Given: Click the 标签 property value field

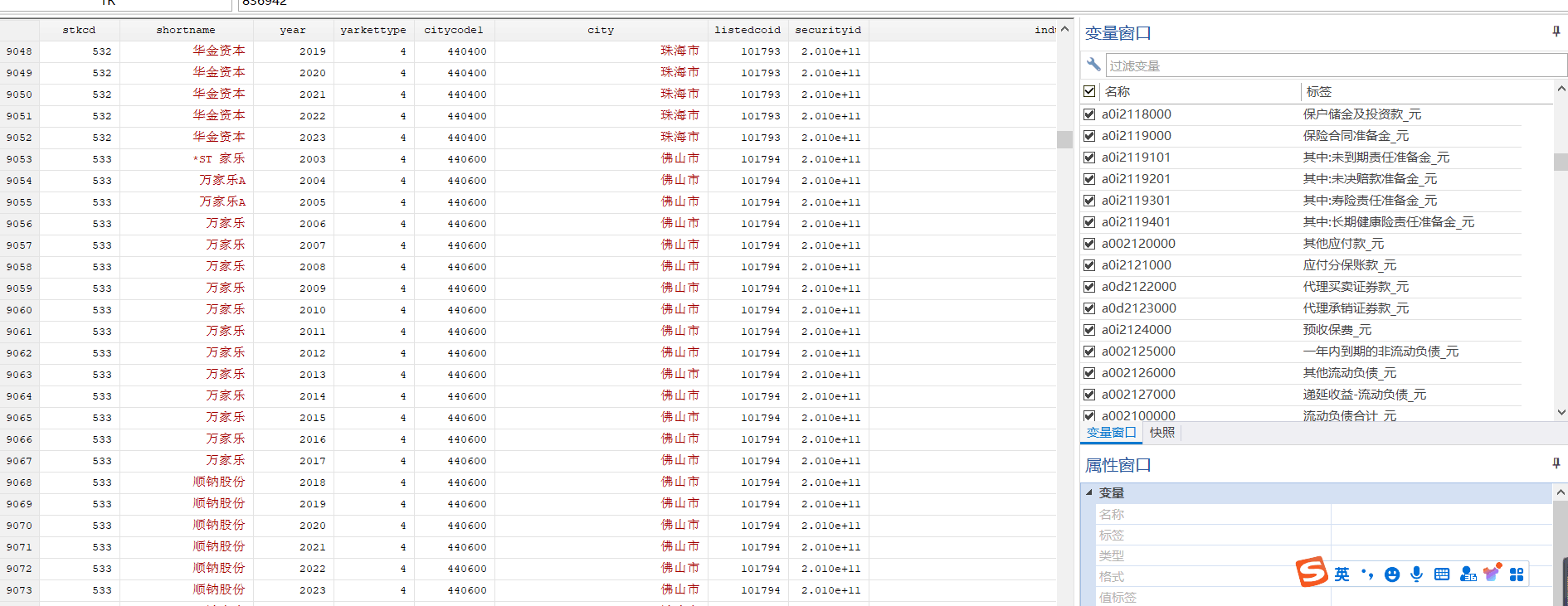Looking at the screenshot, I should (1441, 535).
